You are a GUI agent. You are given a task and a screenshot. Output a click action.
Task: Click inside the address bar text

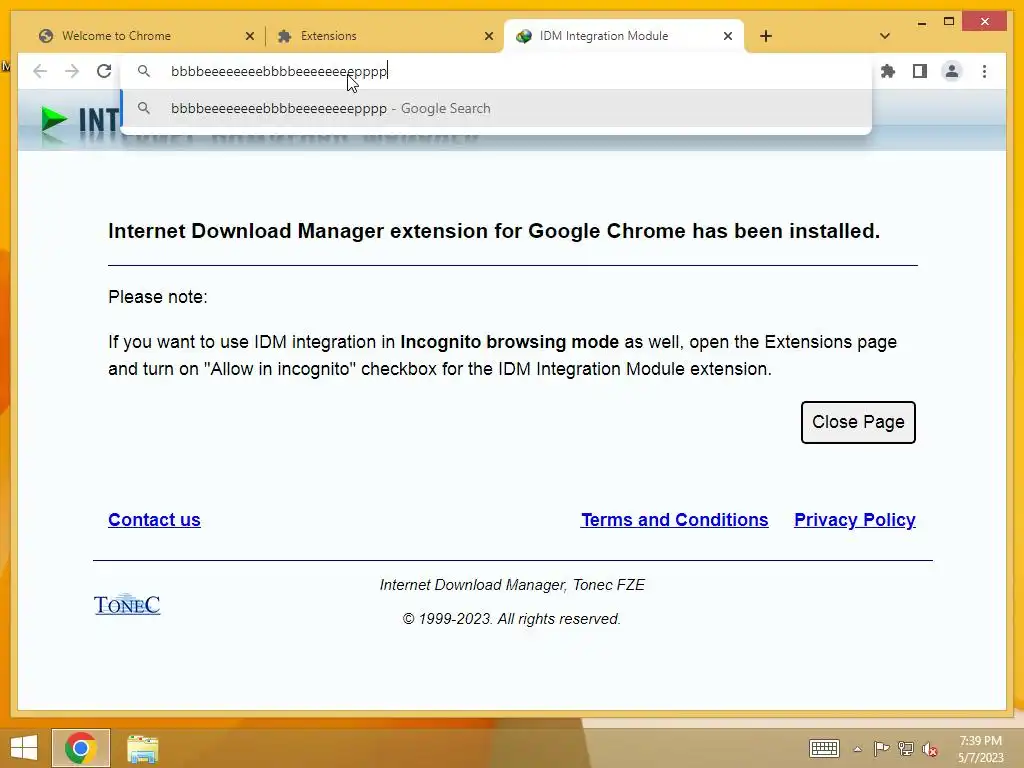279,71
